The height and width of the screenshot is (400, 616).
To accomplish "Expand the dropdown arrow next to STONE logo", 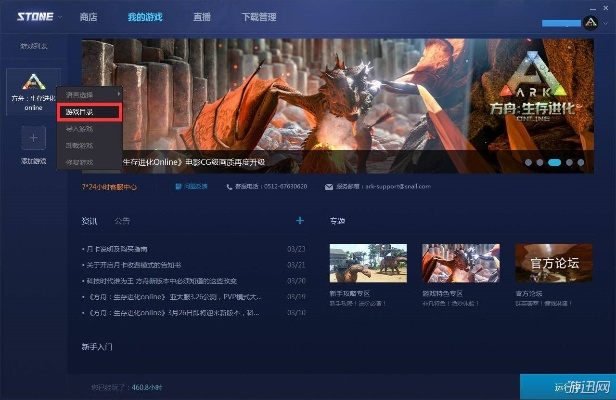I will coord(60,17).
